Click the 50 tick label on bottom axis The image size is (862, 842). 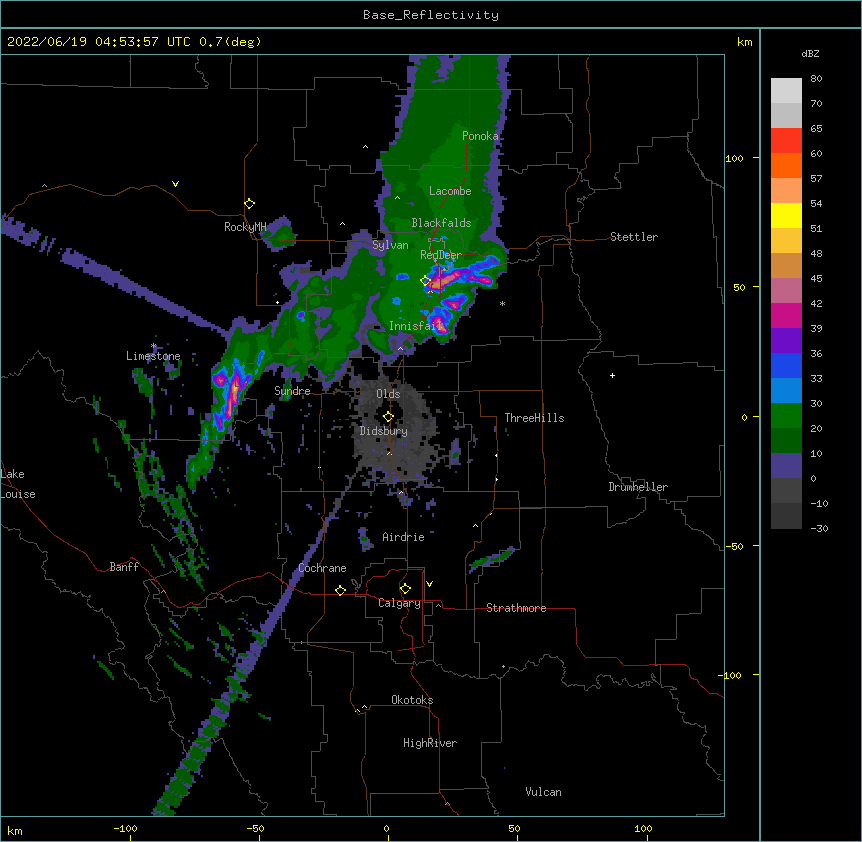[x=513, y=828]
